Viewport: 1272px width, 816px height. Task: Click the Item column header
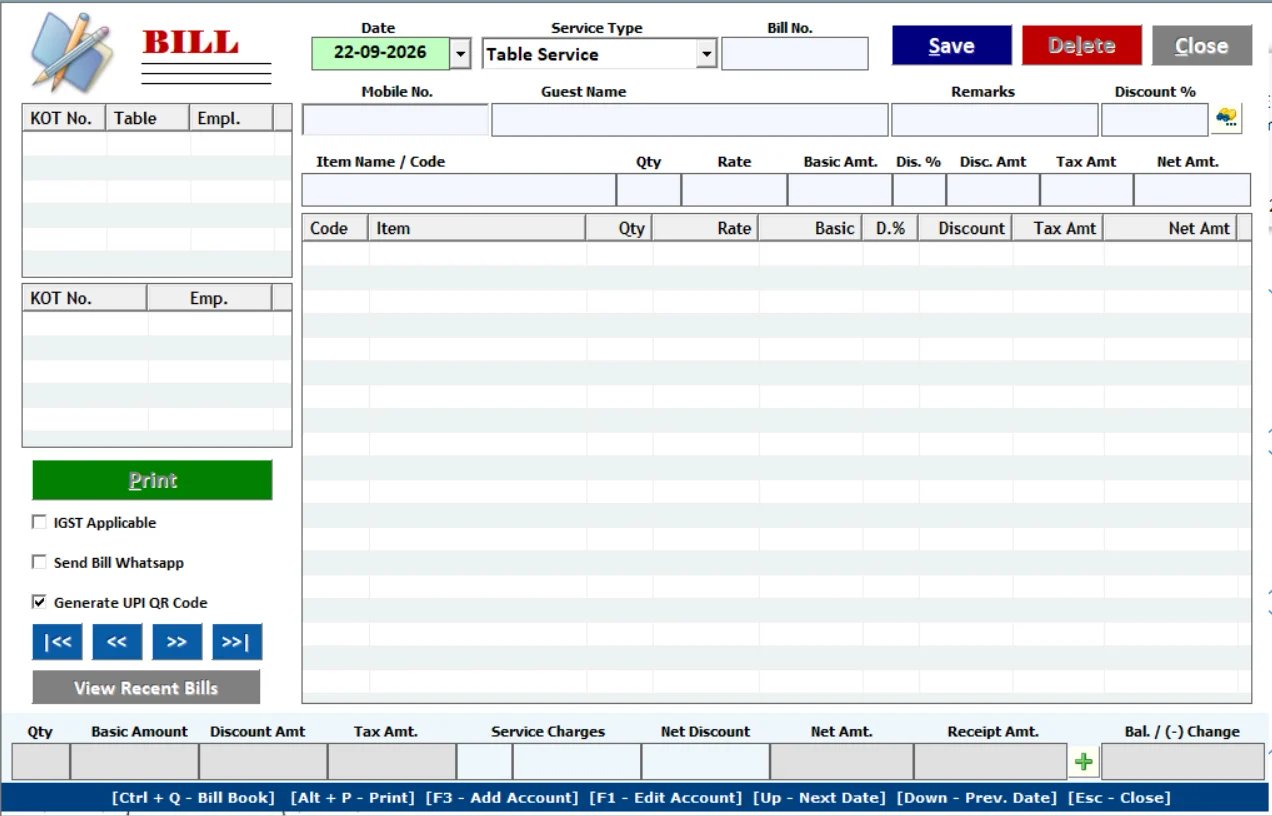[x=477, y=228]
